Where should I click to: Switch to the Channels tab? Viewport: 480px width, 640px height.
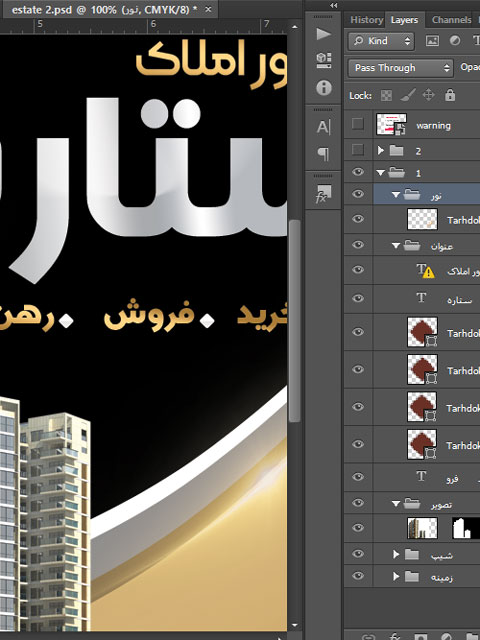451,20
